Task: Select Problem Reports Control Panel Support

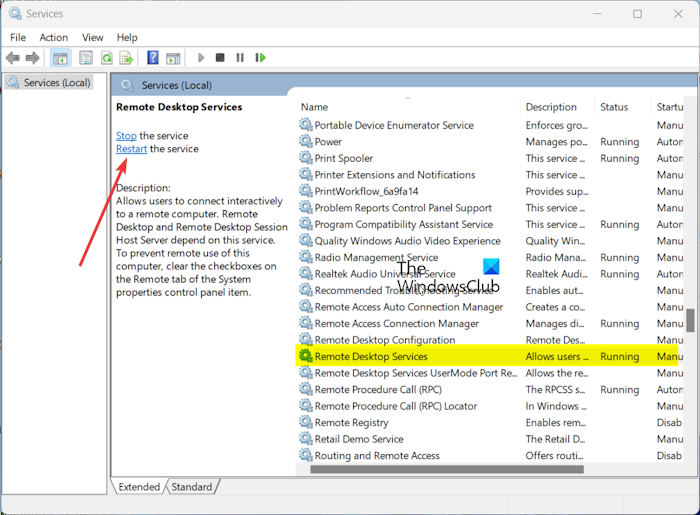Action: click(x=403, y=208)
